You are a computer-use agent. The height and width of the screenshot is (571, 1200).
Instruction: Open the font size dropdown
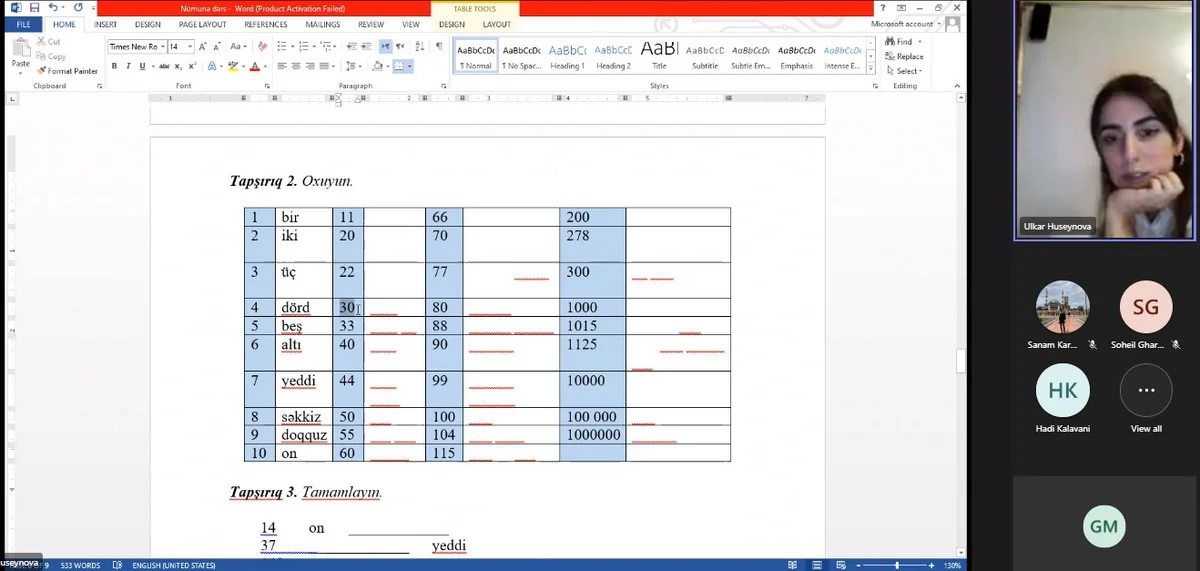click(190, 46)
